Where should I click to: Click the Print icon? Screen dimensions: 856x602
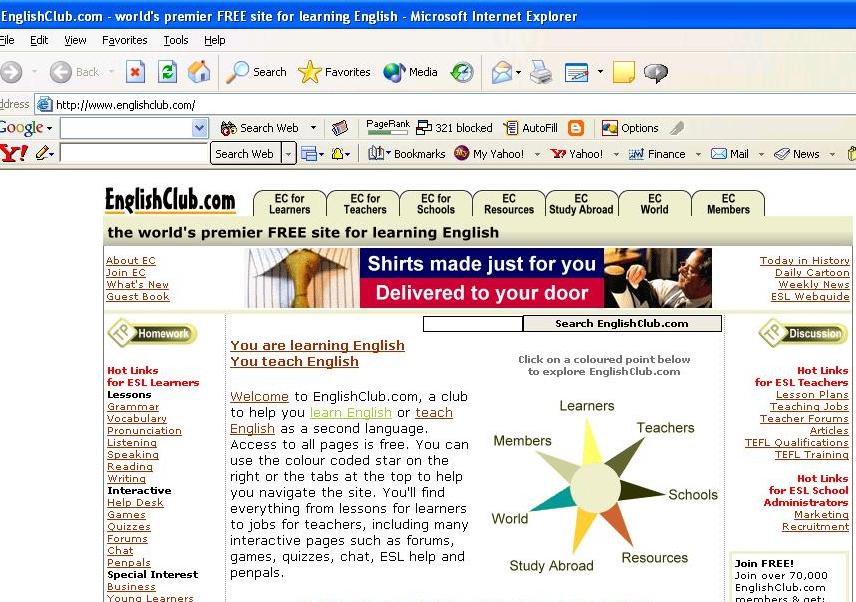tap(541, 72)
